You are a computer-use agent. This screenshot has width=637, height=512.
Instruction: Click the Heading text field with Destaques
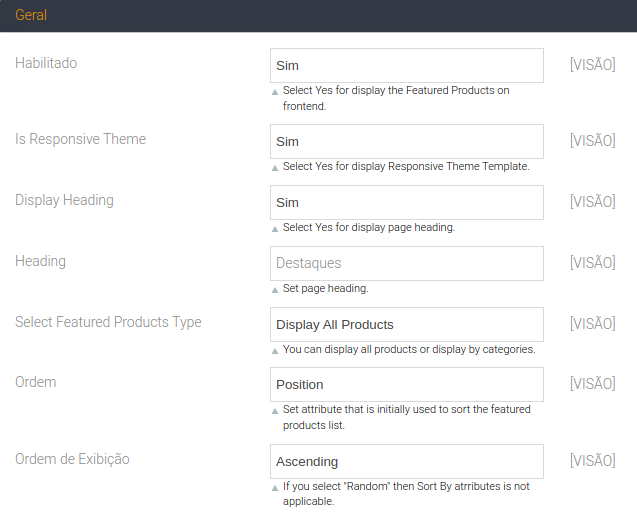[x=406, y=263]
